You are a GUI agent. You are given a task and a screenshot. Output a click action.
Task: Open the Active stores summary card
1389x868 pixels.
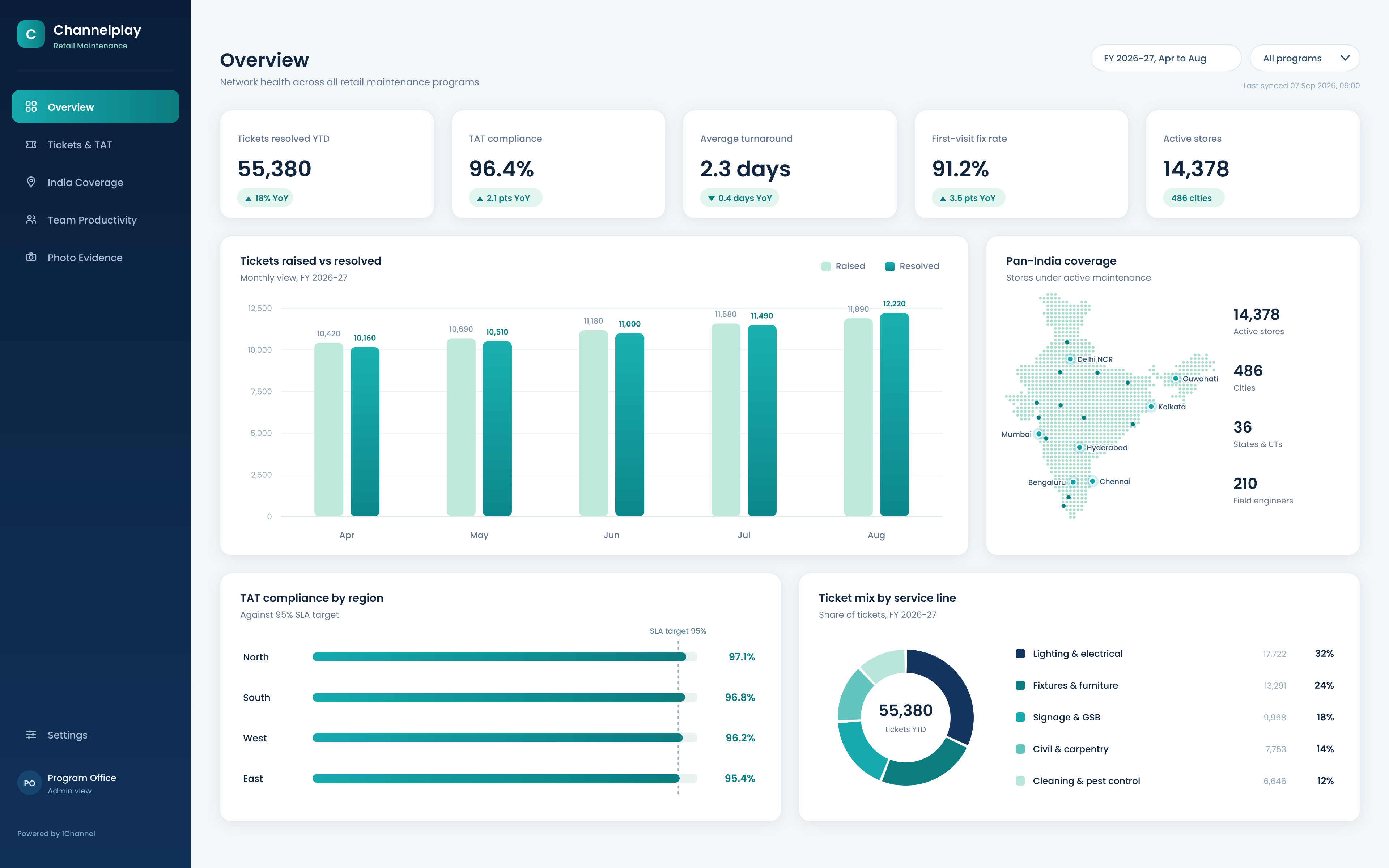click(x=1252, y=164)
